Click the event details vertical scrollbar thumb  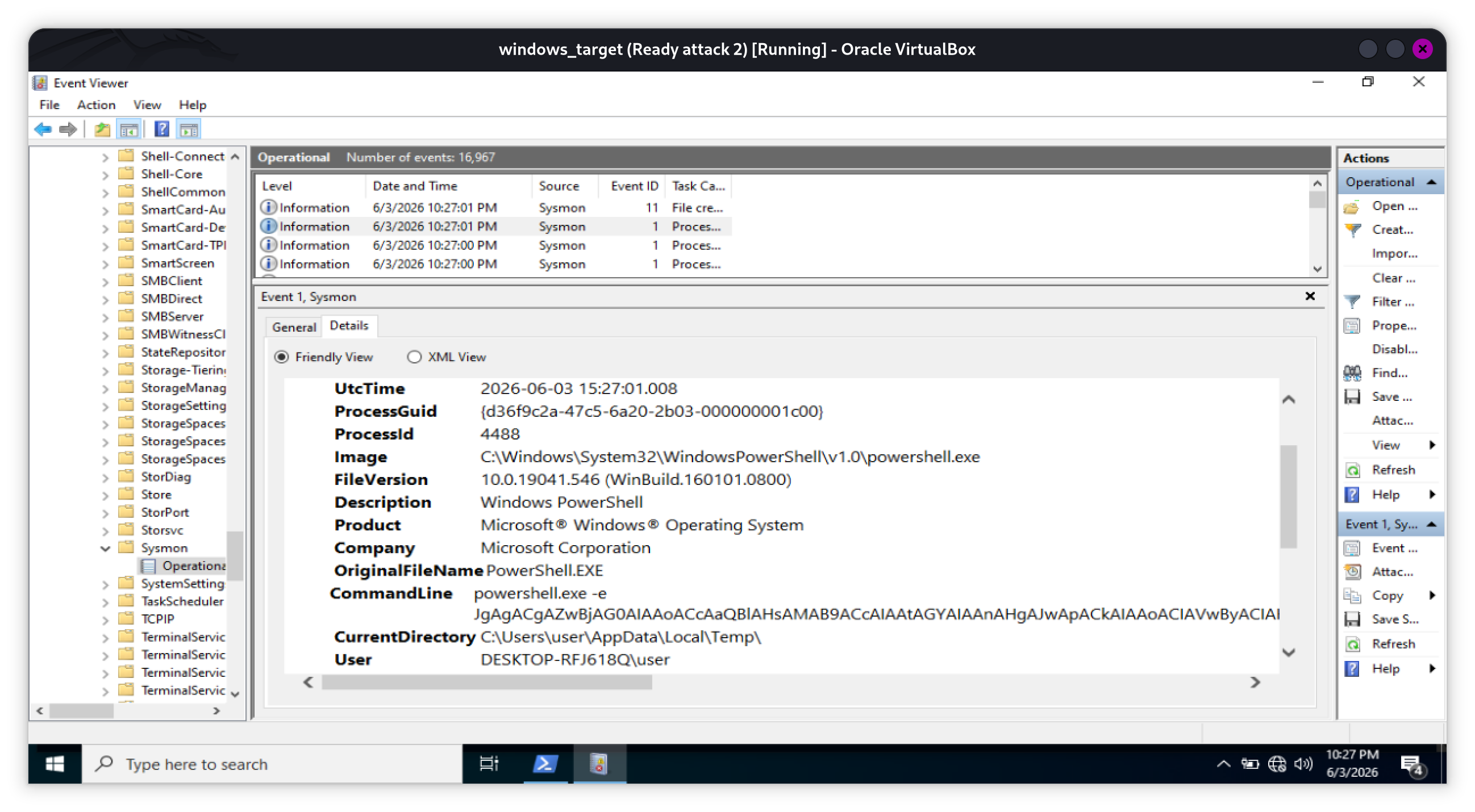tap(1288, 497)
